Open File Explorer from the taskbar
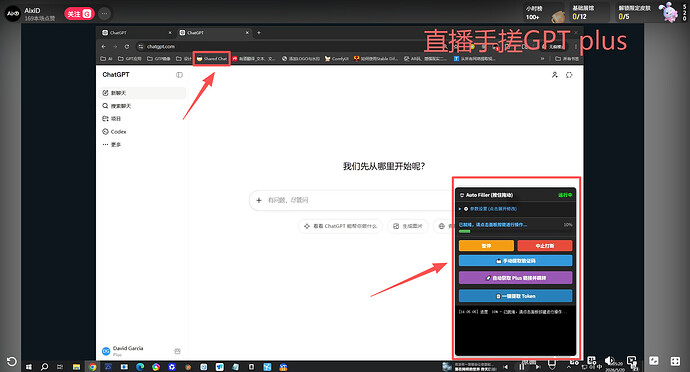This screenshot has height=372, width=690. point(76,366)
